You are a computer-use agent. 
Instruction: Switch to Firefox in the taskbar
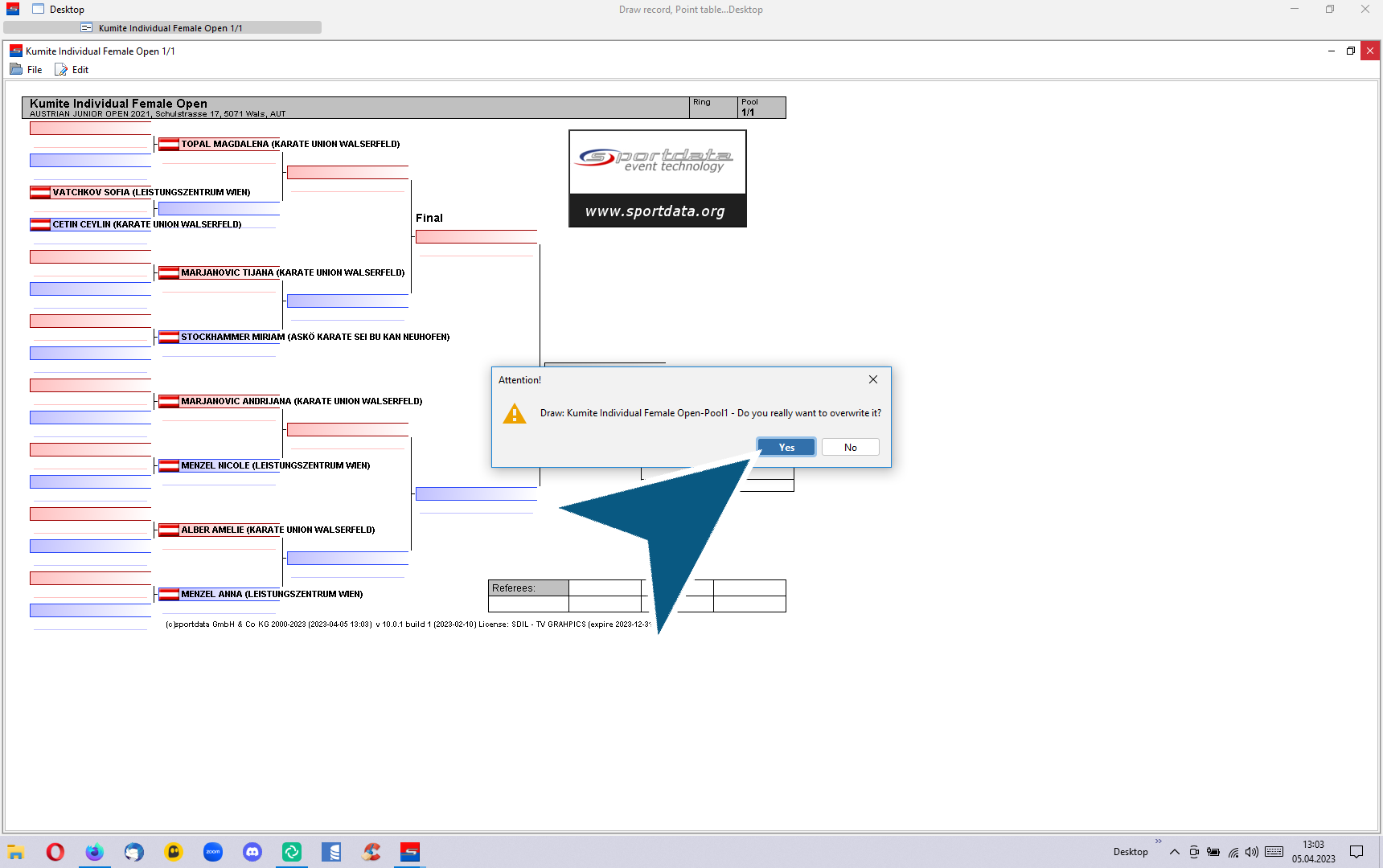coord(95,852)
